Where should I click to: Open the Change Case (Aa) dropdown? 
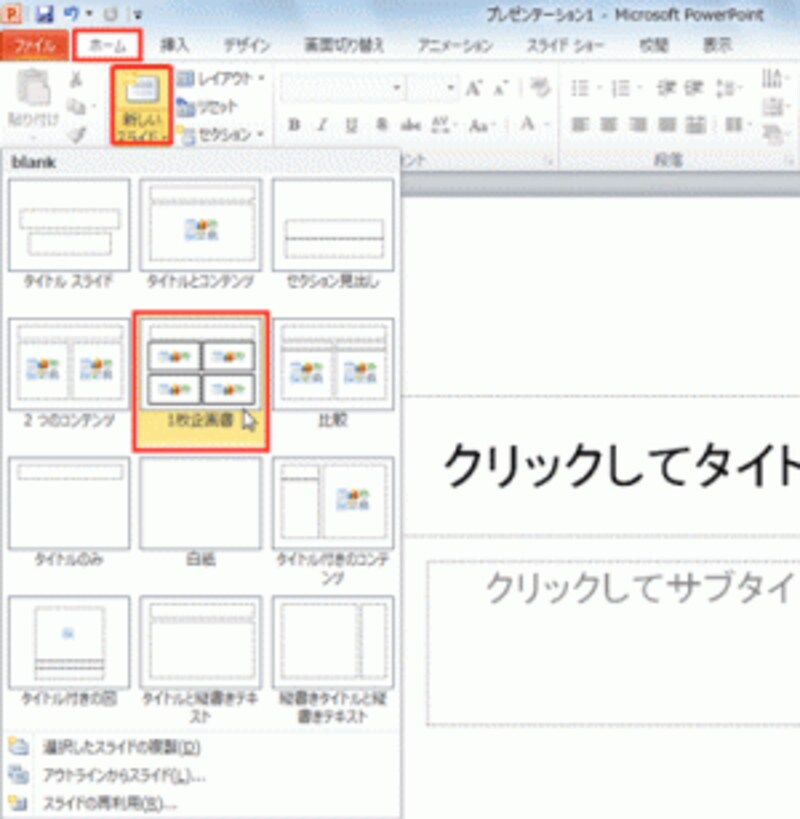(481, 125)
